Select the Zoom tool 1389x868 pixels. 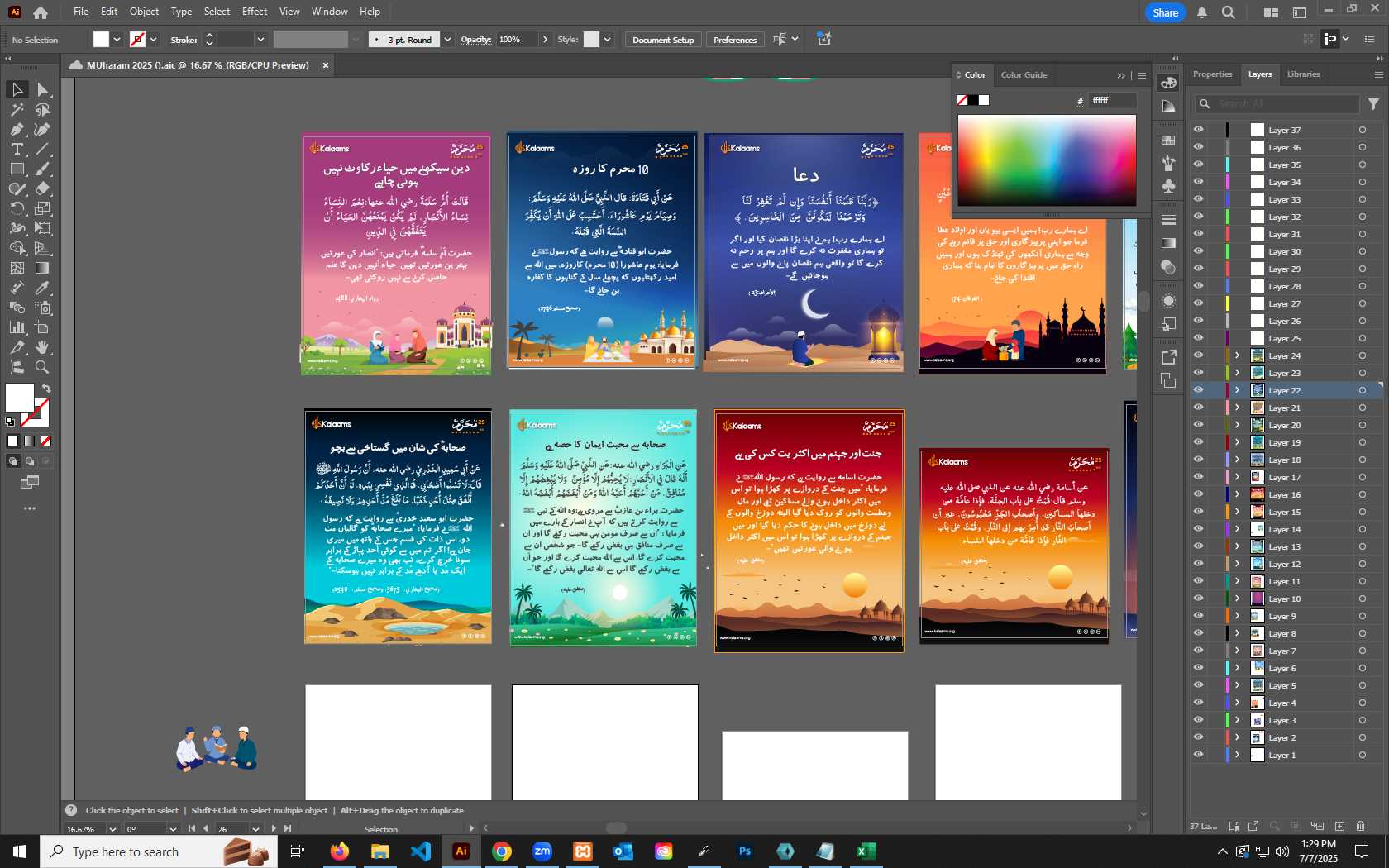42,367
